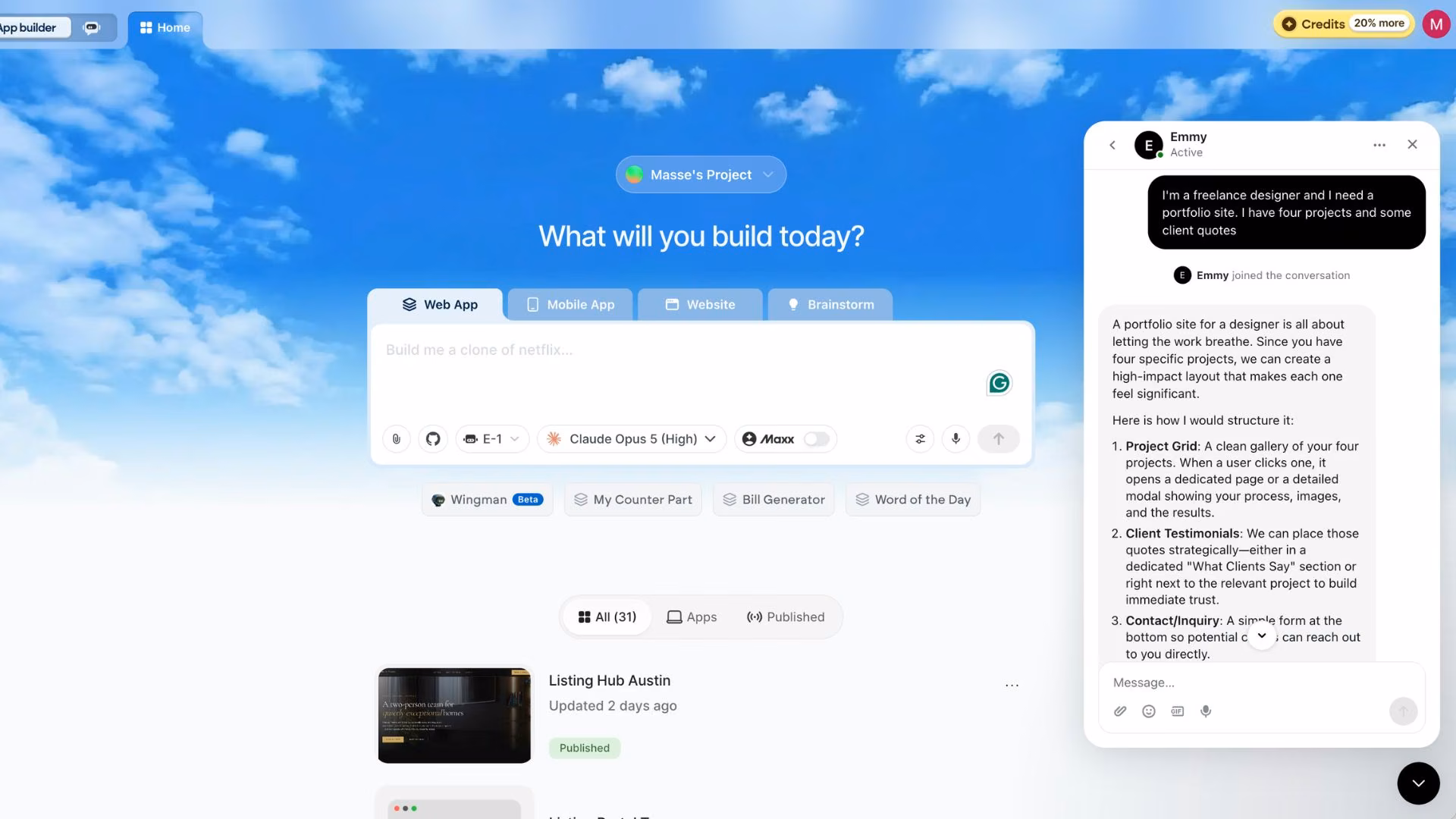Click the 'What will you build today?' heading
This screenshot has height=819, width=1456.
701,237
